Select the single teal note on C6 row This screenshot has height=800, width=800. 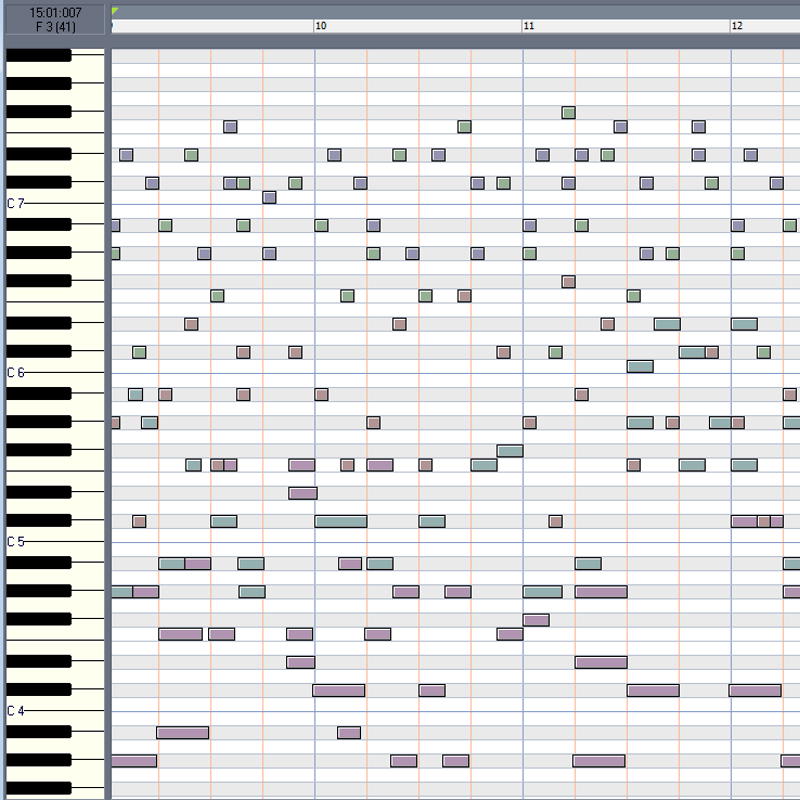coord(640,366)
